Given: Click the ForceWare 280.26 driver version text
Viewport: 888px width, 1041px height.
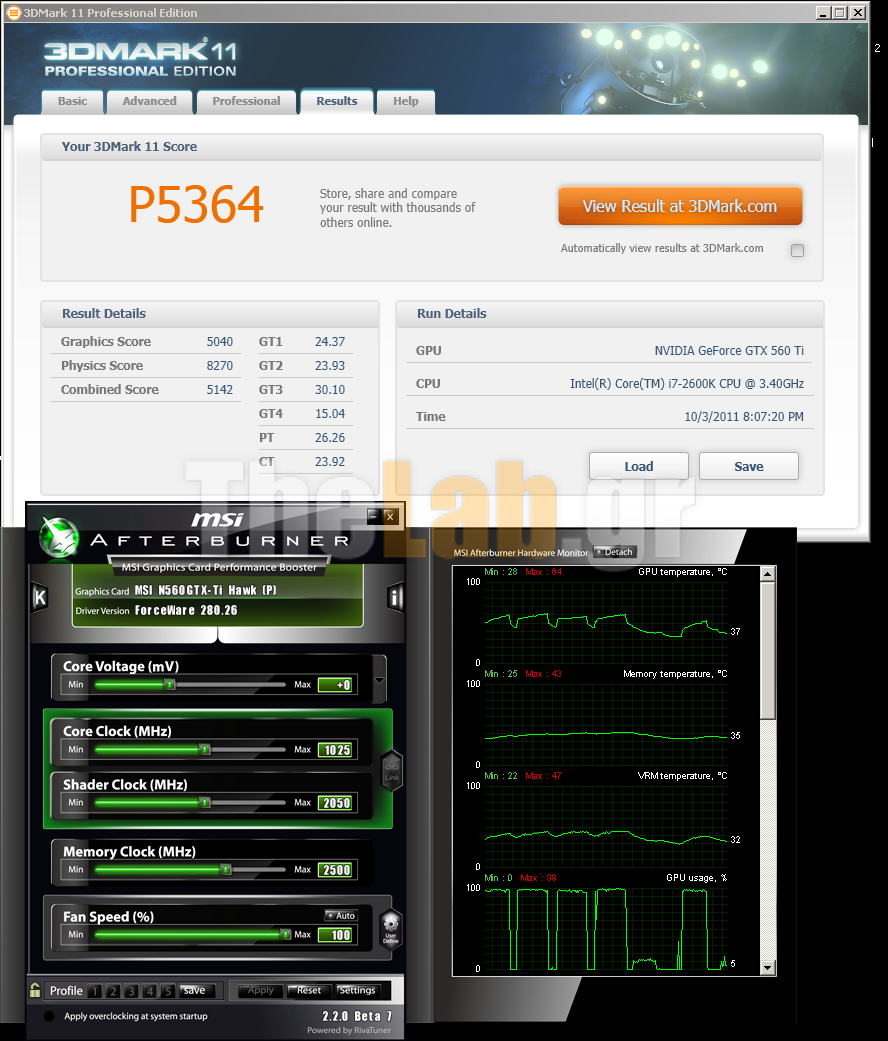Looking at the screenshot, I should pos(186,610).
